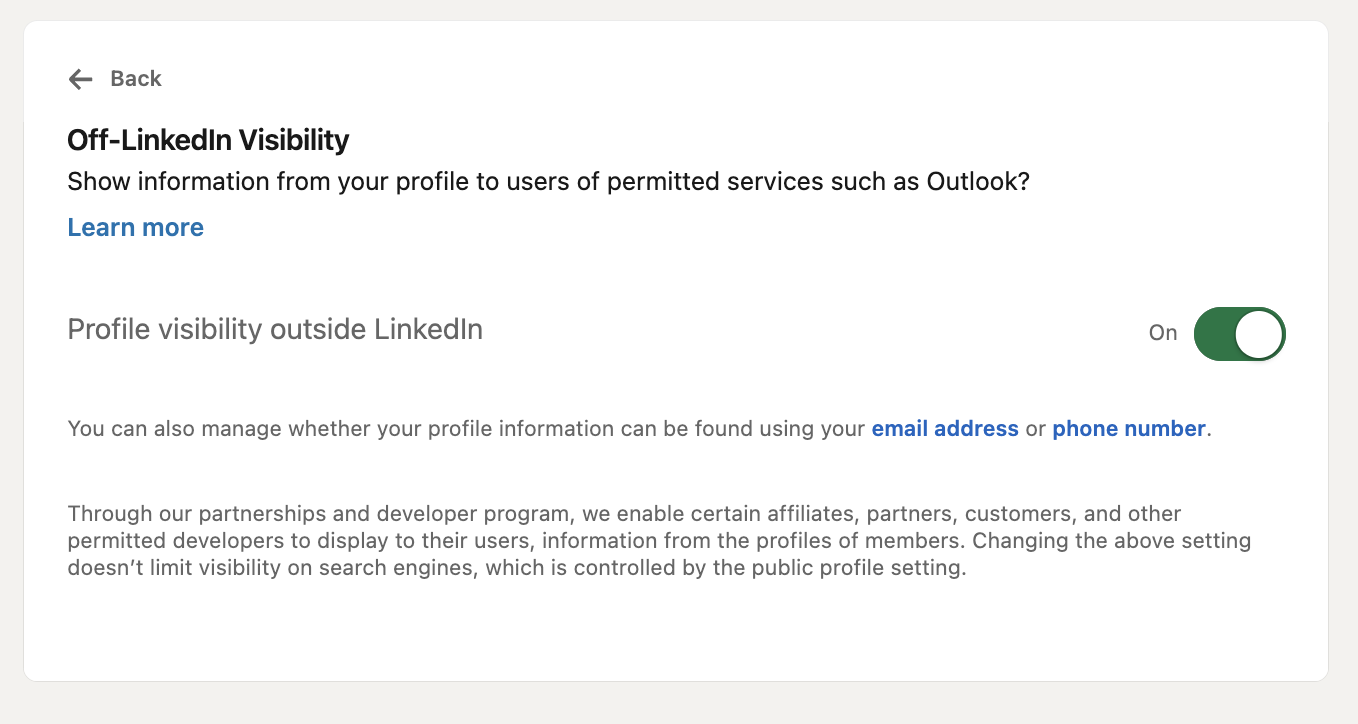
Task: Click the "On" status label
Action: (1162, 334)
